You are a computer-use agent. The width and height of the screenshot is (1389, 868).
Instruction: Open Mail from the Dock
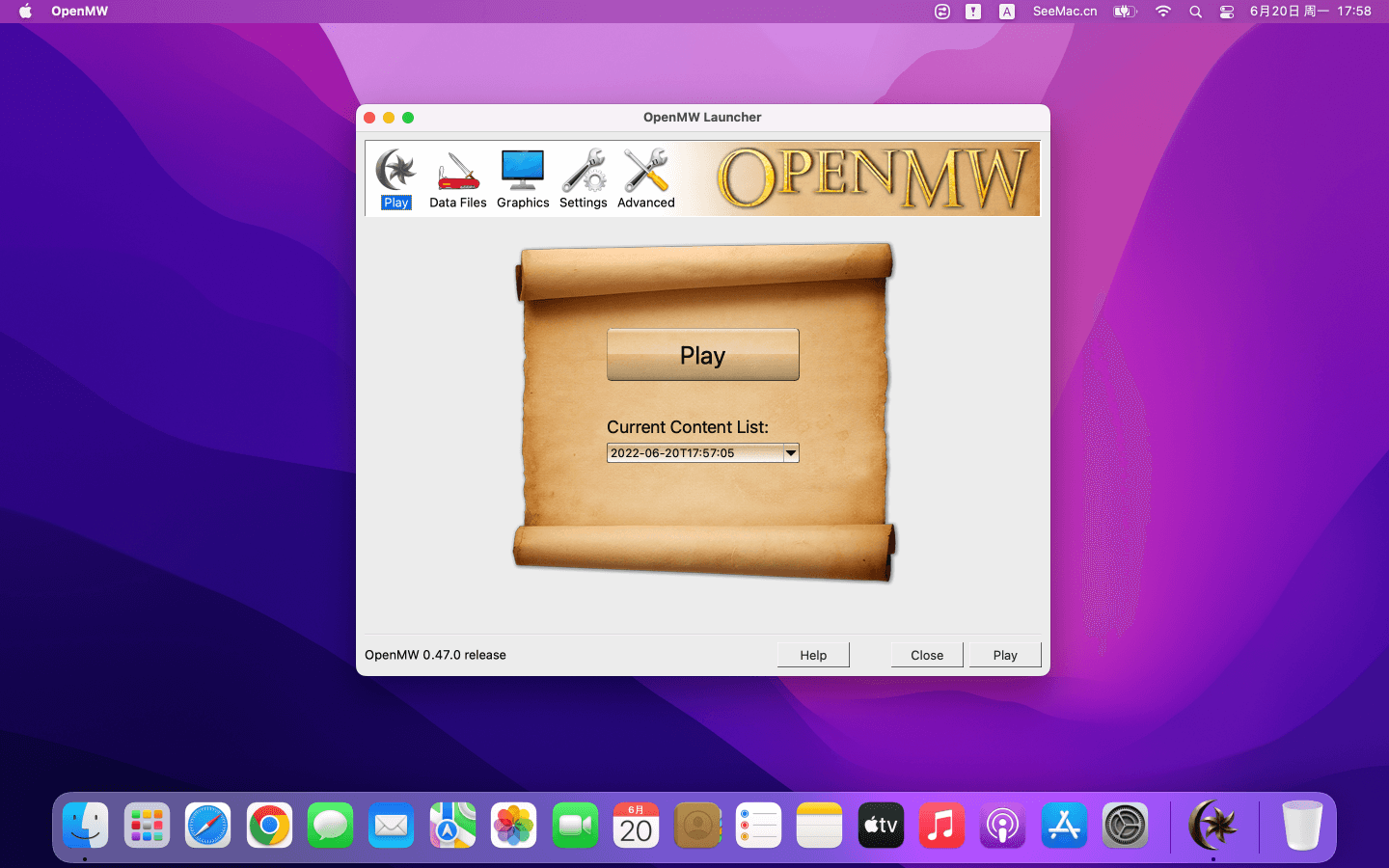(391, 826)
